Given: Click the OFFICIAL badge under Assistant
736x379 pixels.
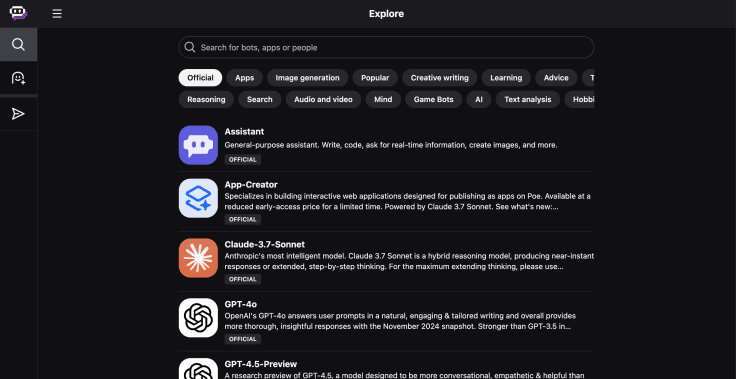Looking at the screenshot, I should pos(243,160).
